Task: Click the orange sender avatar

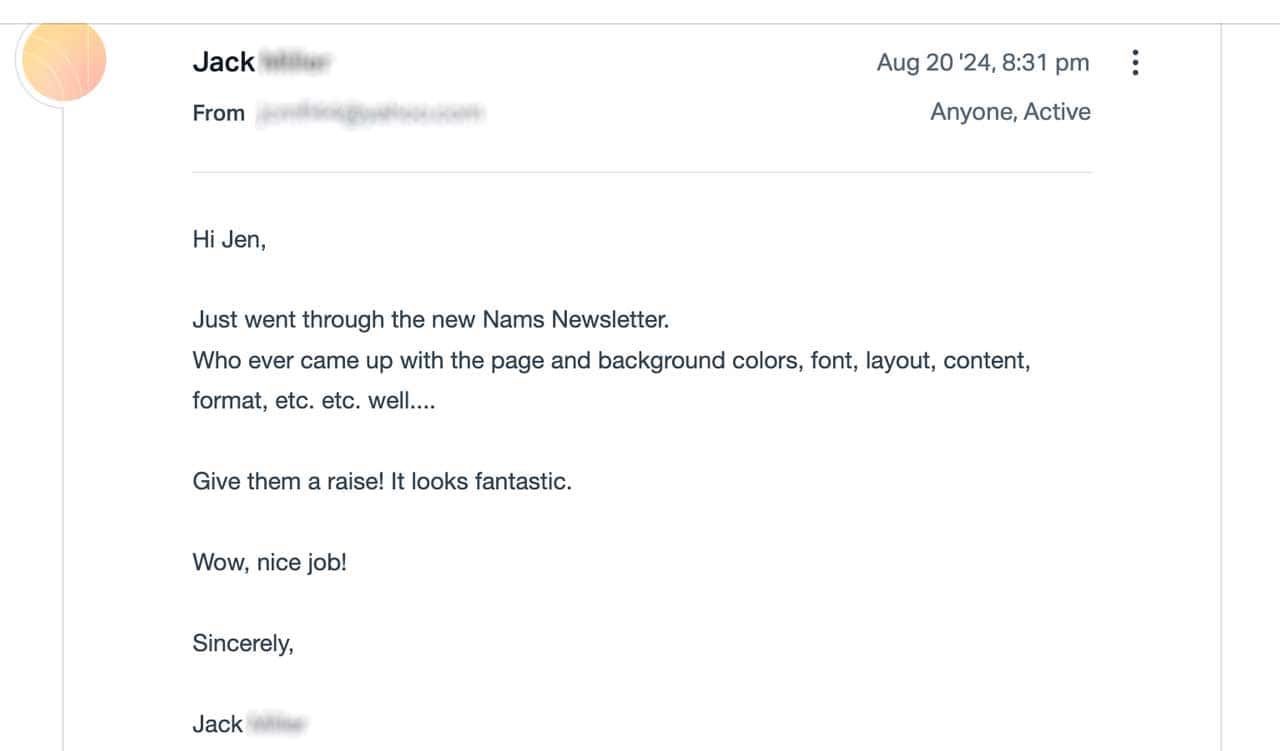Action: (64, 61)
